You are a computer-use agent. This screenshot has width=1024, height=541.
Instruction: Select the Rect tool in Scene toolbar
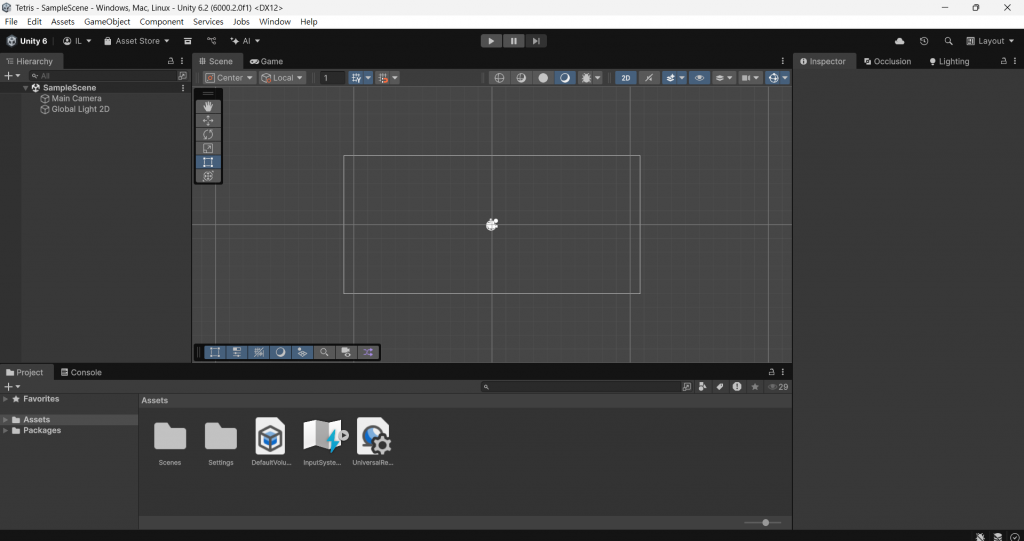tap(208, 162)
